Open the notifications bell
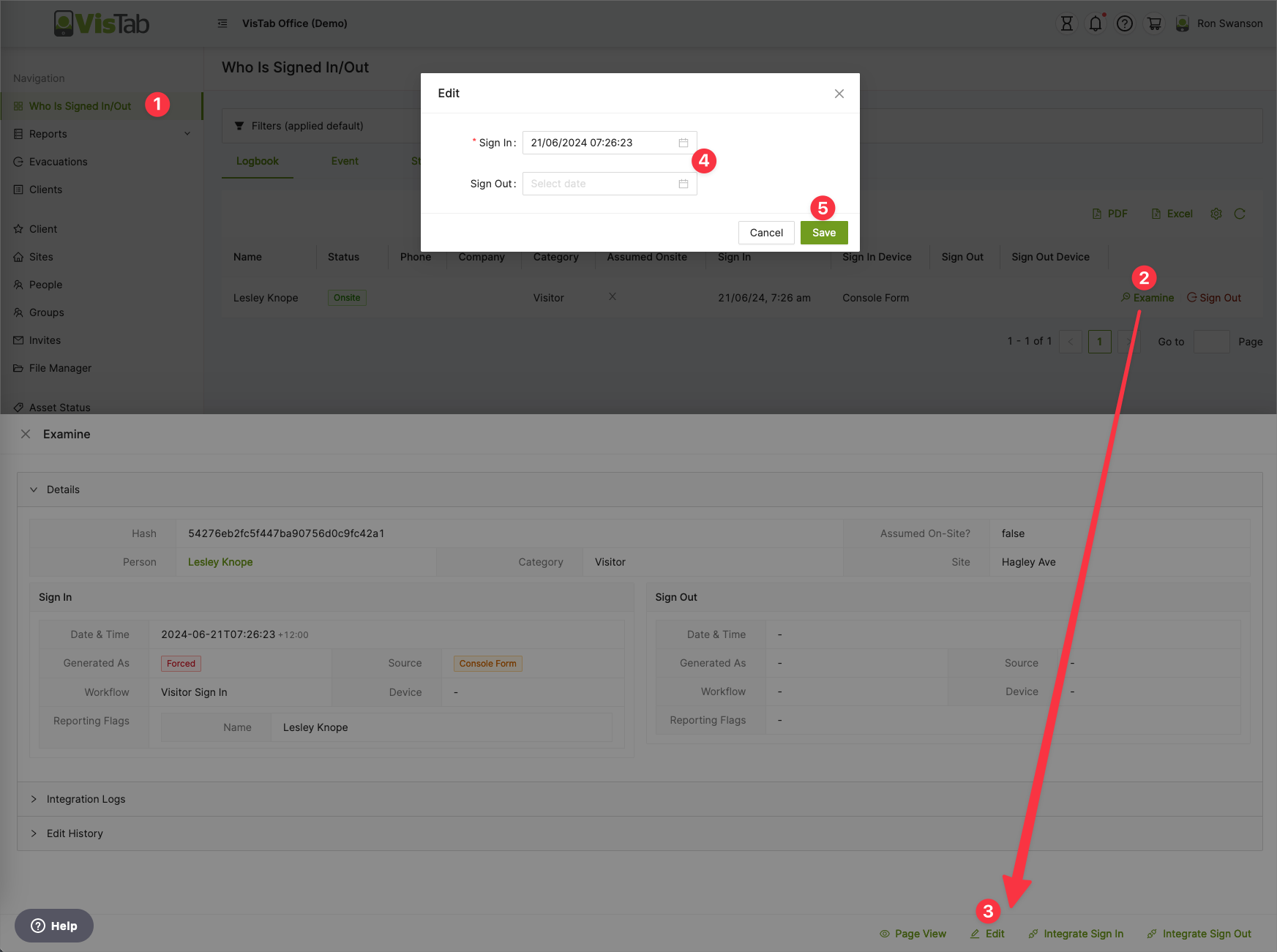The height and width of the screenshot is (952, 1277). (1096, 23)
